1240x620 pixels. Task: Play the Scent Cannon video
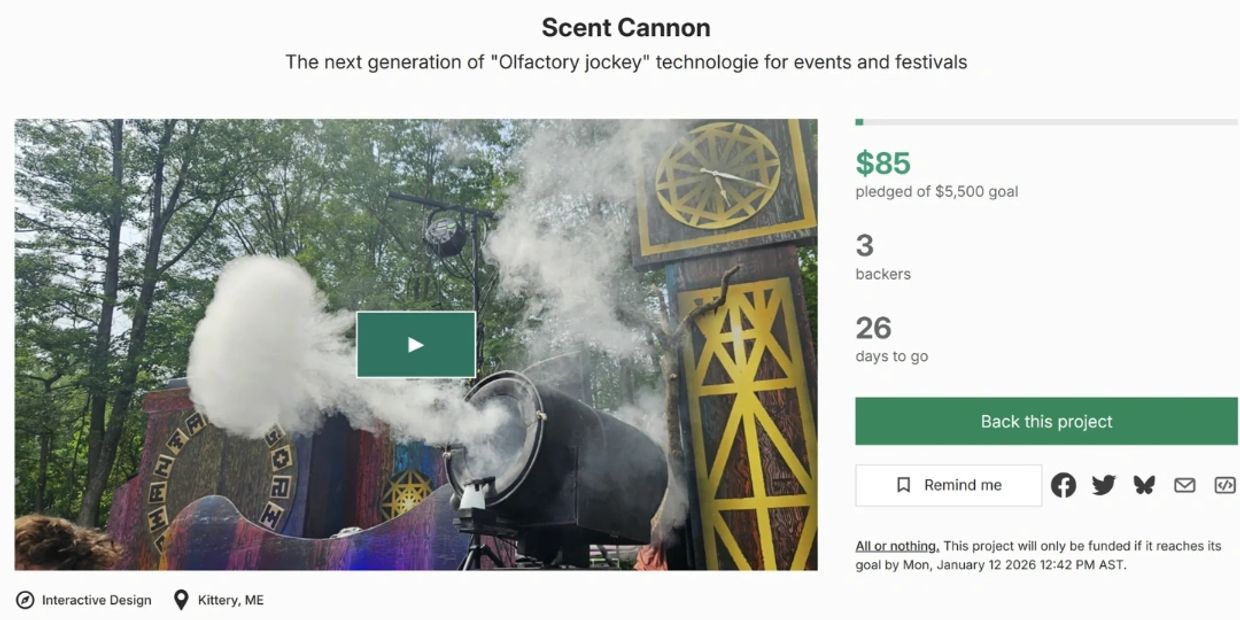tap(416, 343)
